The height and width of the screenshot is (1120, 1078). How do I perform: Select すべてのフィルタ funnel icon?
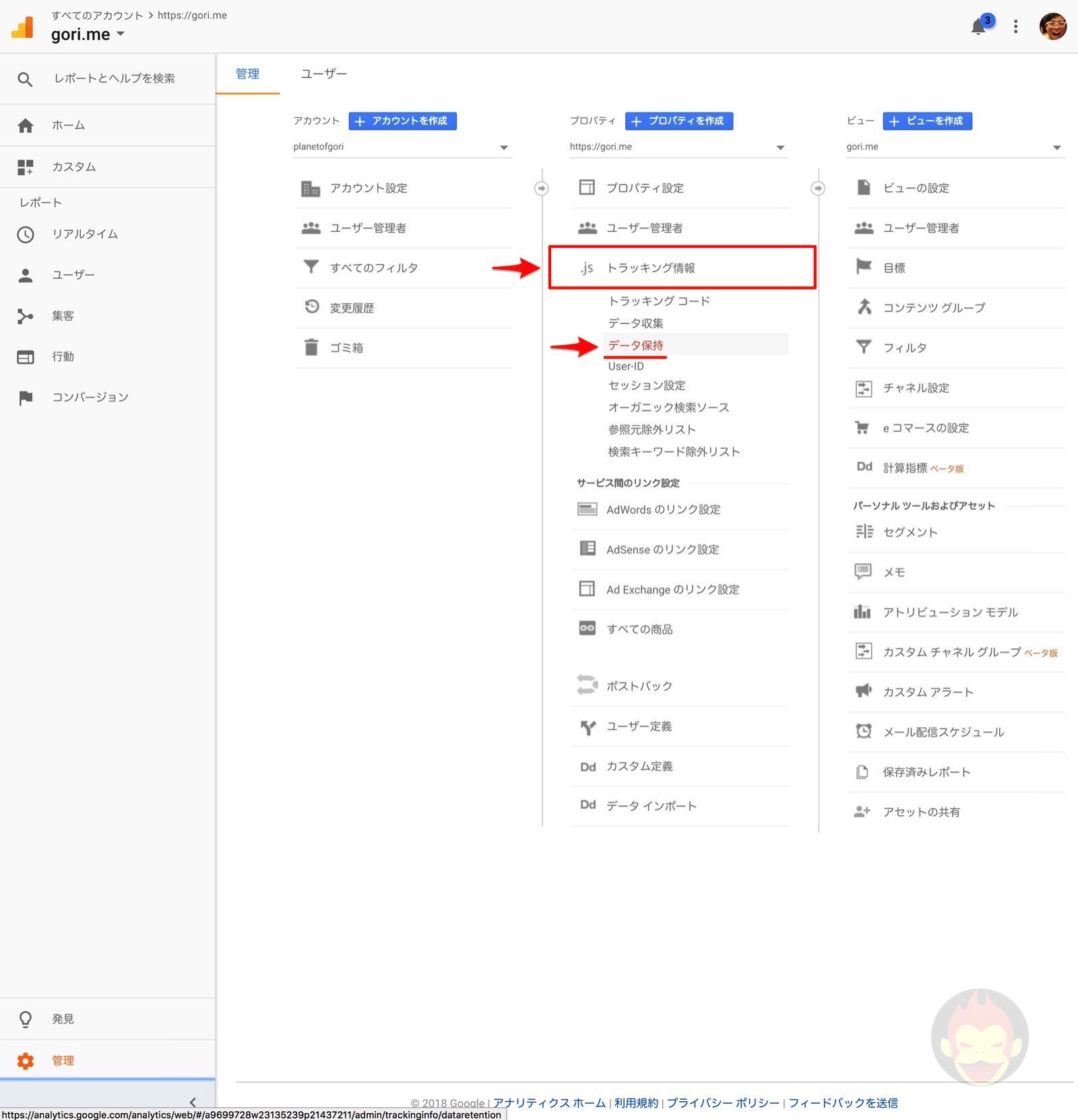click(311, 267)
